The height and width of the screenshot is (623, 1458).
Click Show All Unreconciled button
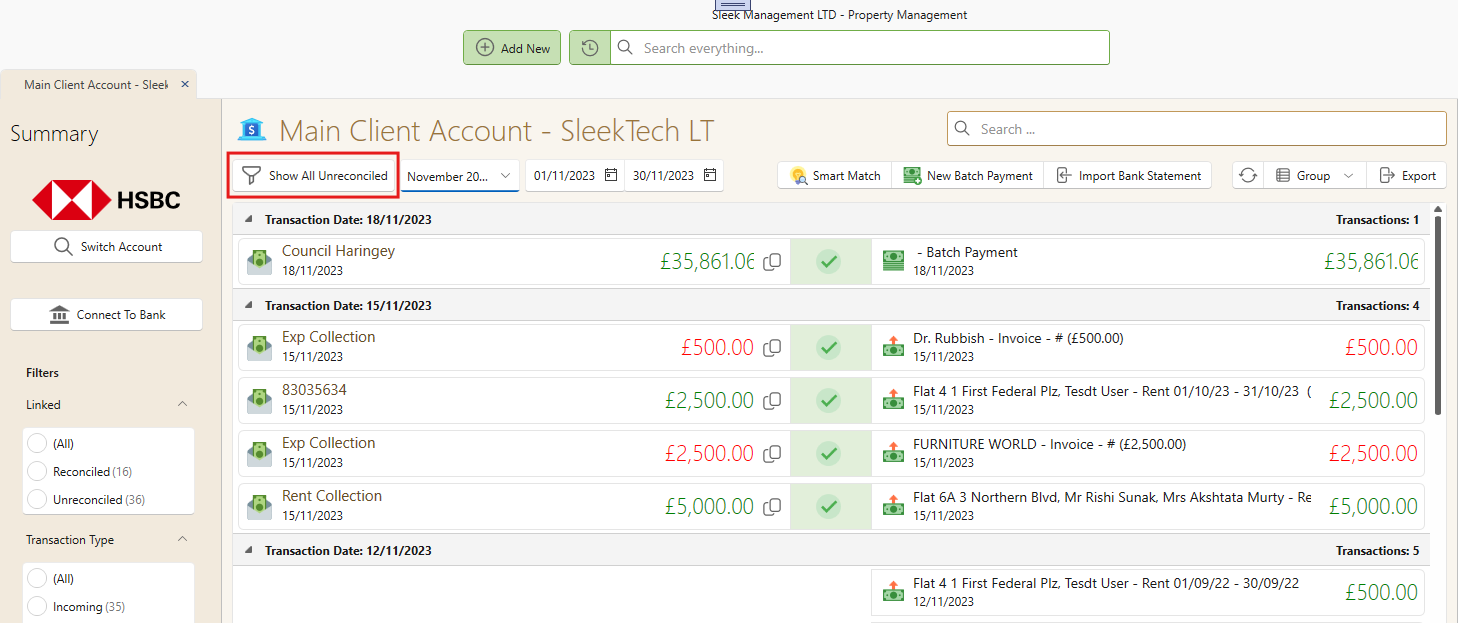[316, 176]
